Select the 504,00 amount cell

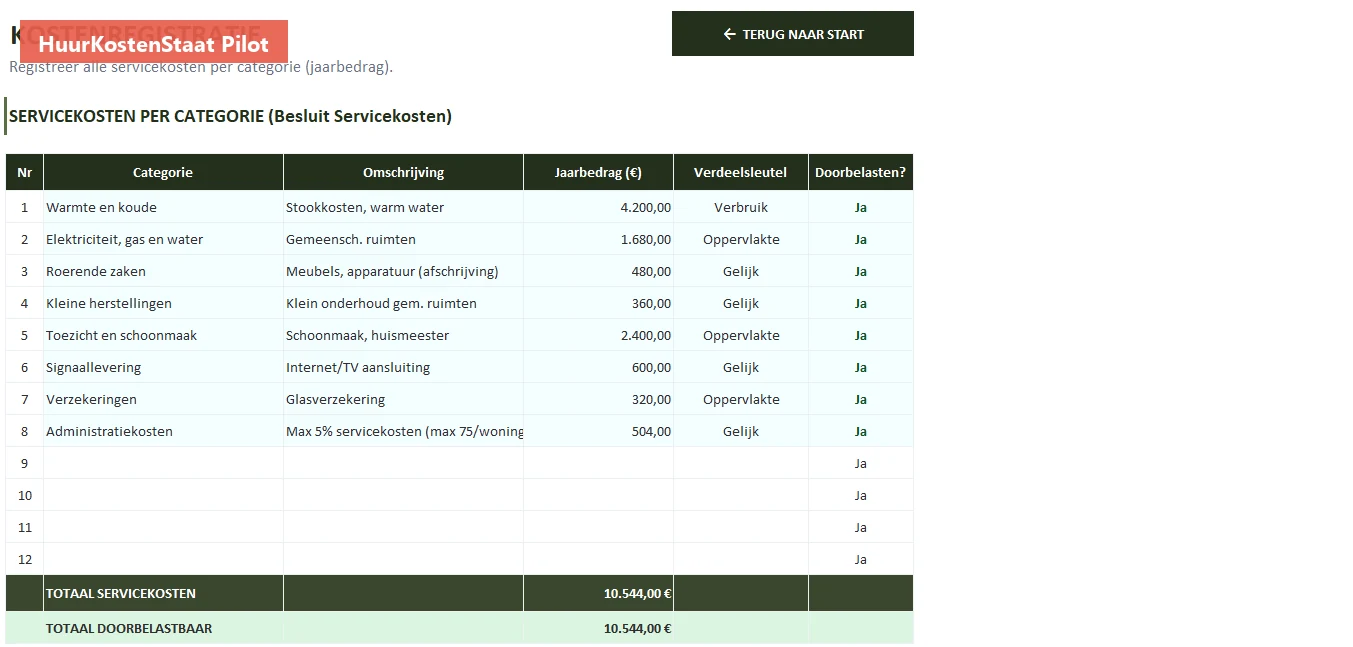pyautogui.click(x=598, y=431)
